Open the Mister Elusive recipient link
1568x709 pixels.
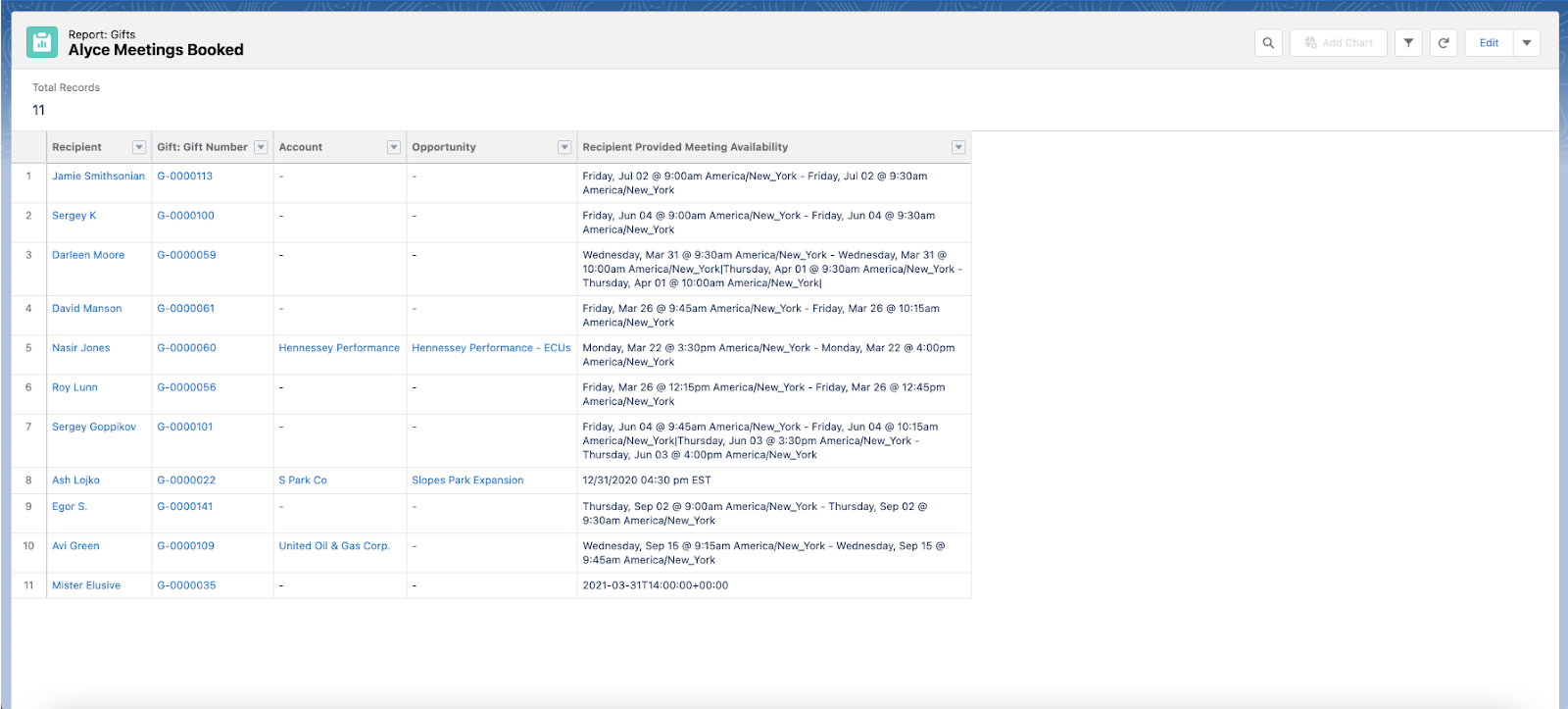point(86,585)
